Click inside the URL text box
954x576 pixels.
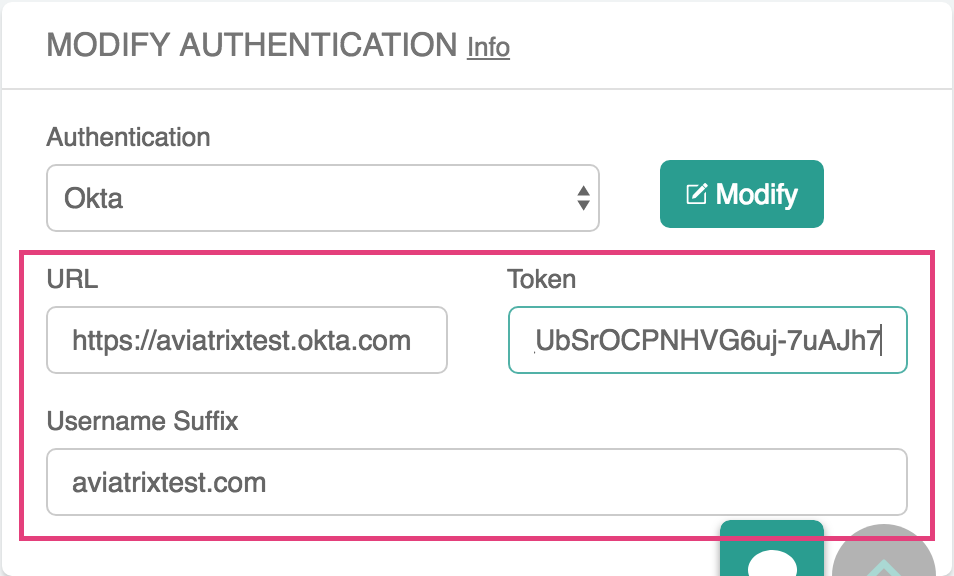tap(246, 341)
